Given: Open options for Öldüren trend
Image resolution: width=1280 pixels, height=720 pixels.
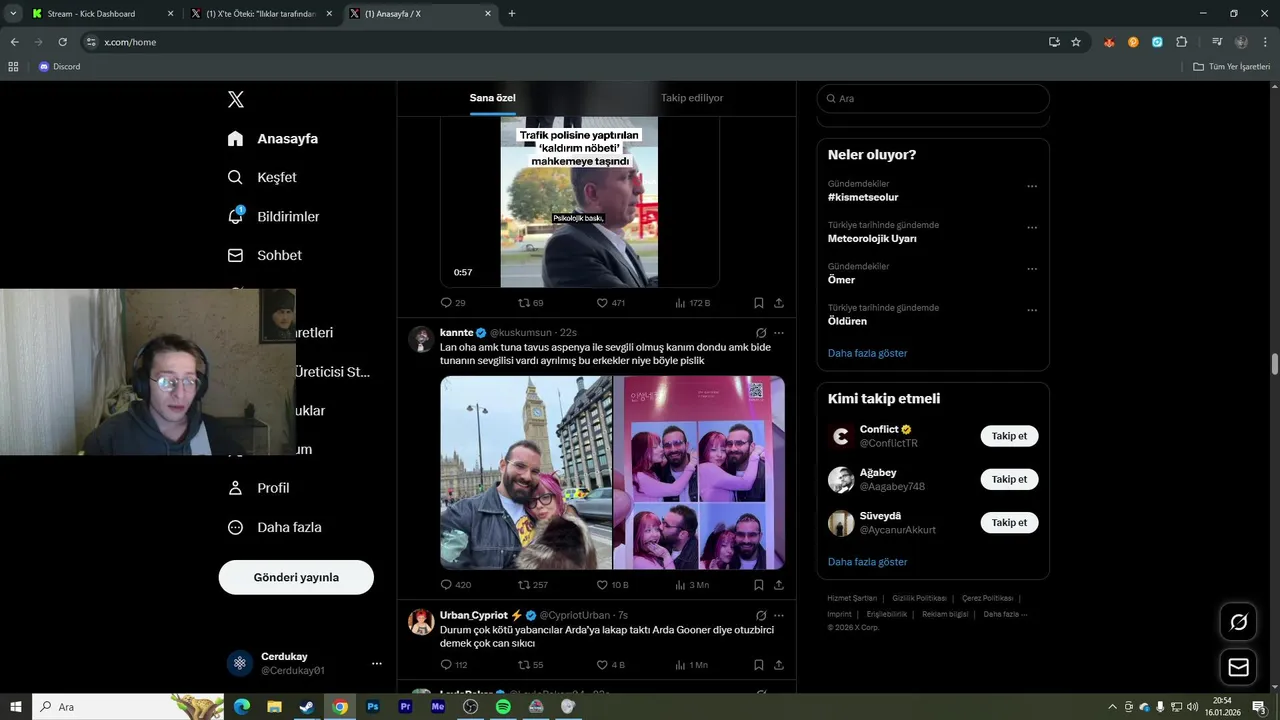Looking at the screenshot, I should click(1032, 310).
